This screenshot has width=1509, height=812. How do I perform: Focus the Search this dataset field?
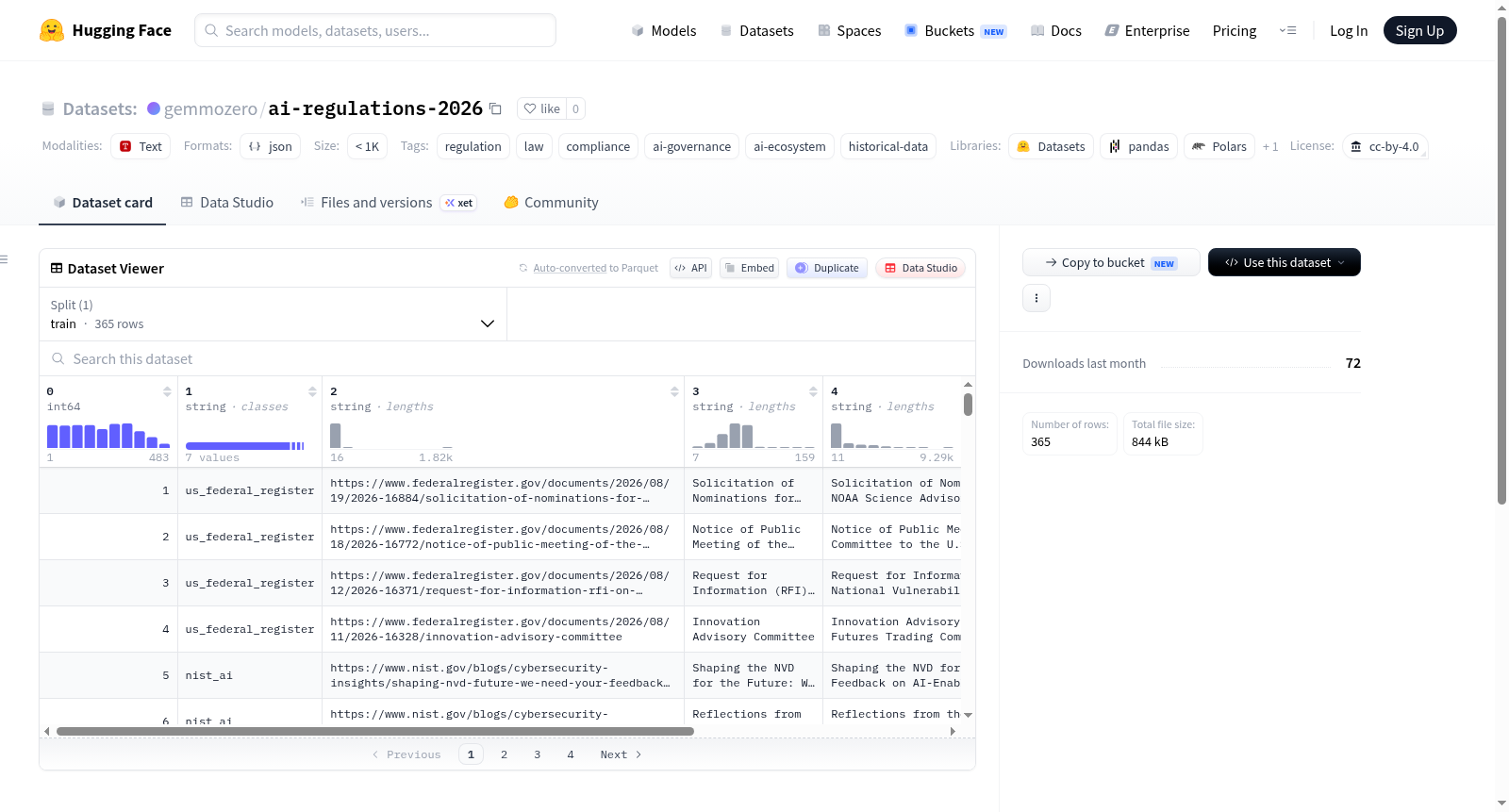pyautogui.click(x=507, y=359)
